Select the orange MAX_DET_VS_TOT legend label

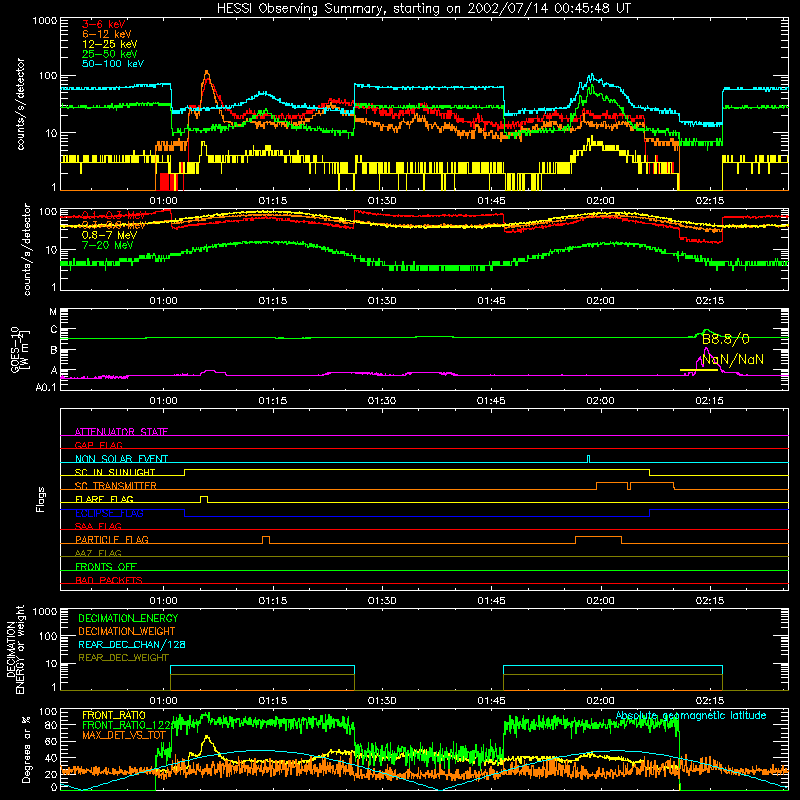coord(123,735)
